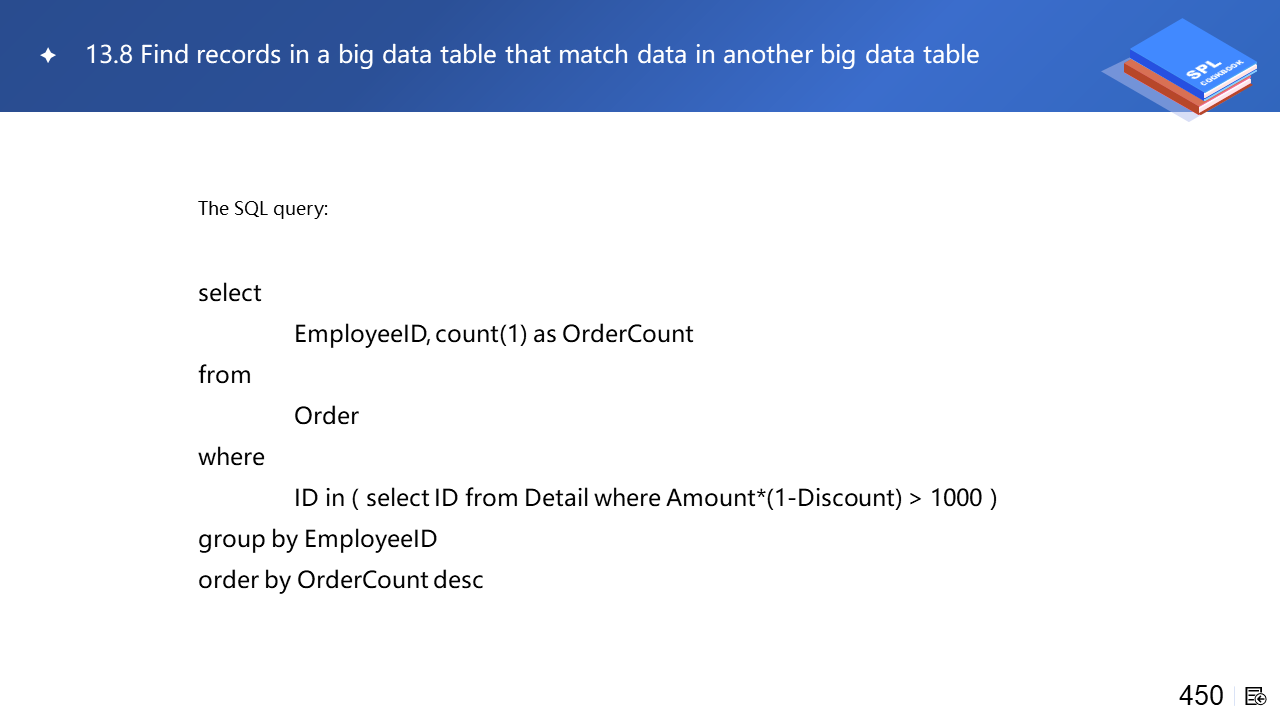
Task: Click the "select" keyword line
Action: [x=230, y=293]
